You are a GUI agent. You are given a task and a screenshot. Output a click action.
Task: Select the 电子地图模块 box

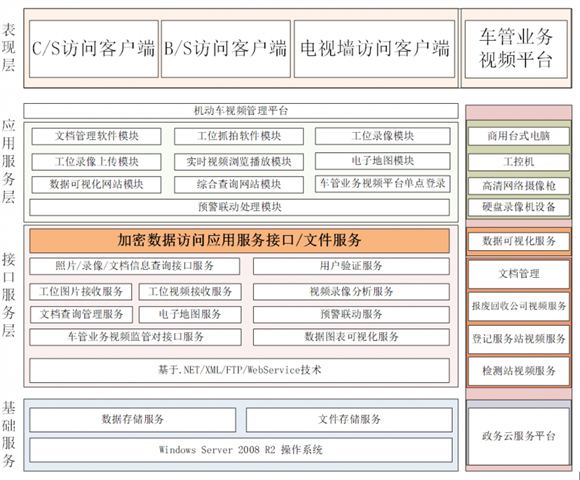click(382, 161)
